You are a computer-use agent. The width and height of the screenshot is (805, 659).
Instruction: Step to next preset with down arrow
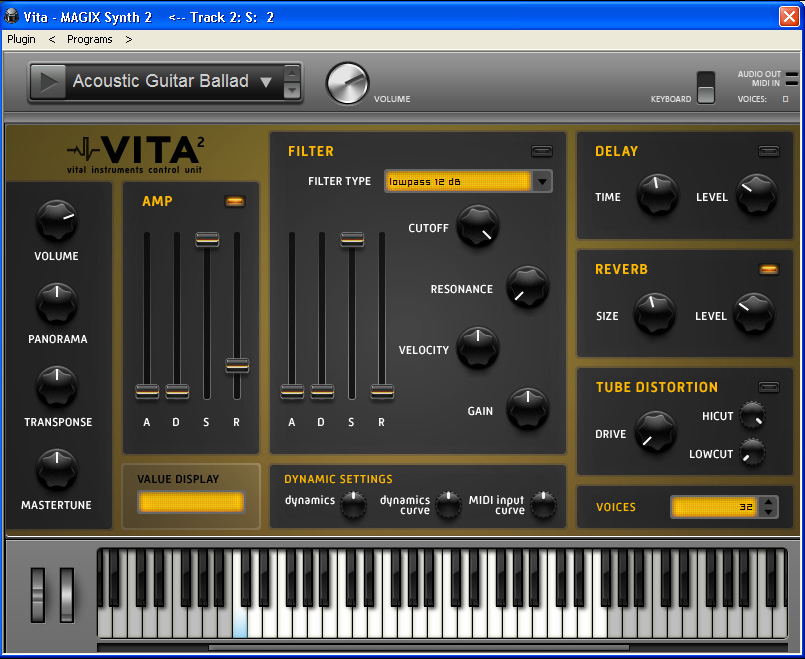[292, 90]
